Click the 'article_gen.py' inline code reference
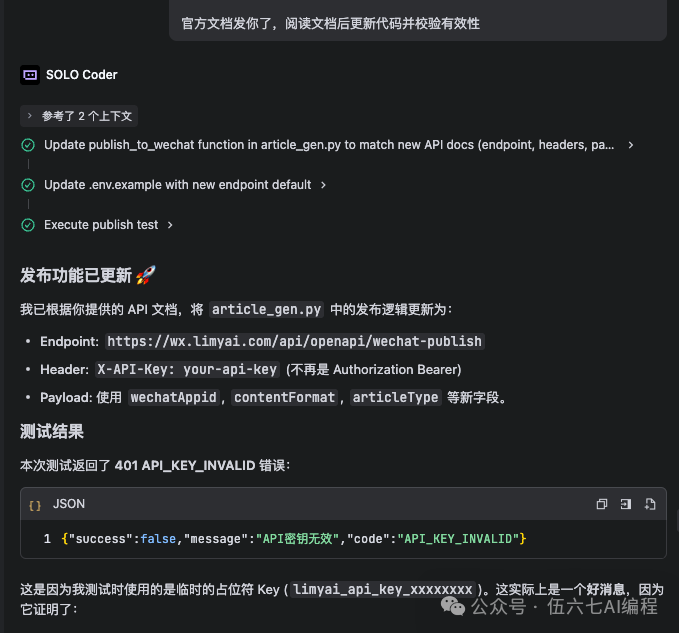 [x=266, y=310]
